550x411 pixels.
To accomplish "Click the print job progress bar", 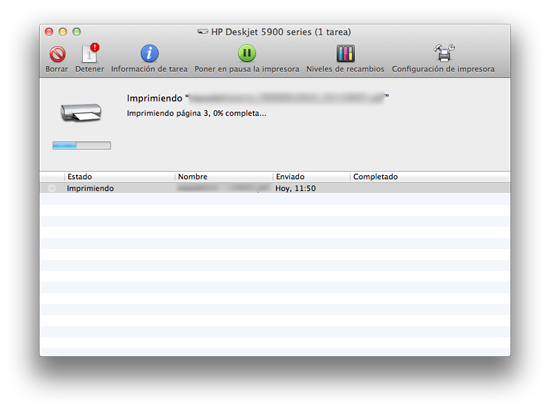I will click(x=81, y=145).
